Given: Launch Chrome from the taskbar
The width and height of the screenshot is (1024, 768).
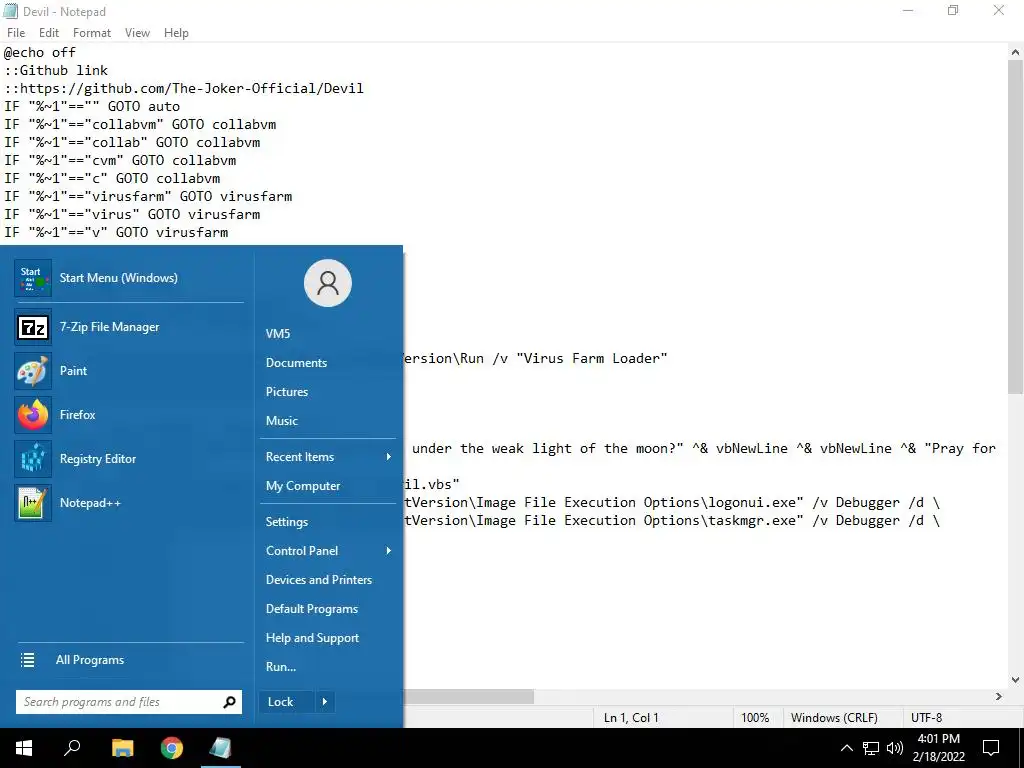Looking at the screenshot, I should [x=172, y=748].
